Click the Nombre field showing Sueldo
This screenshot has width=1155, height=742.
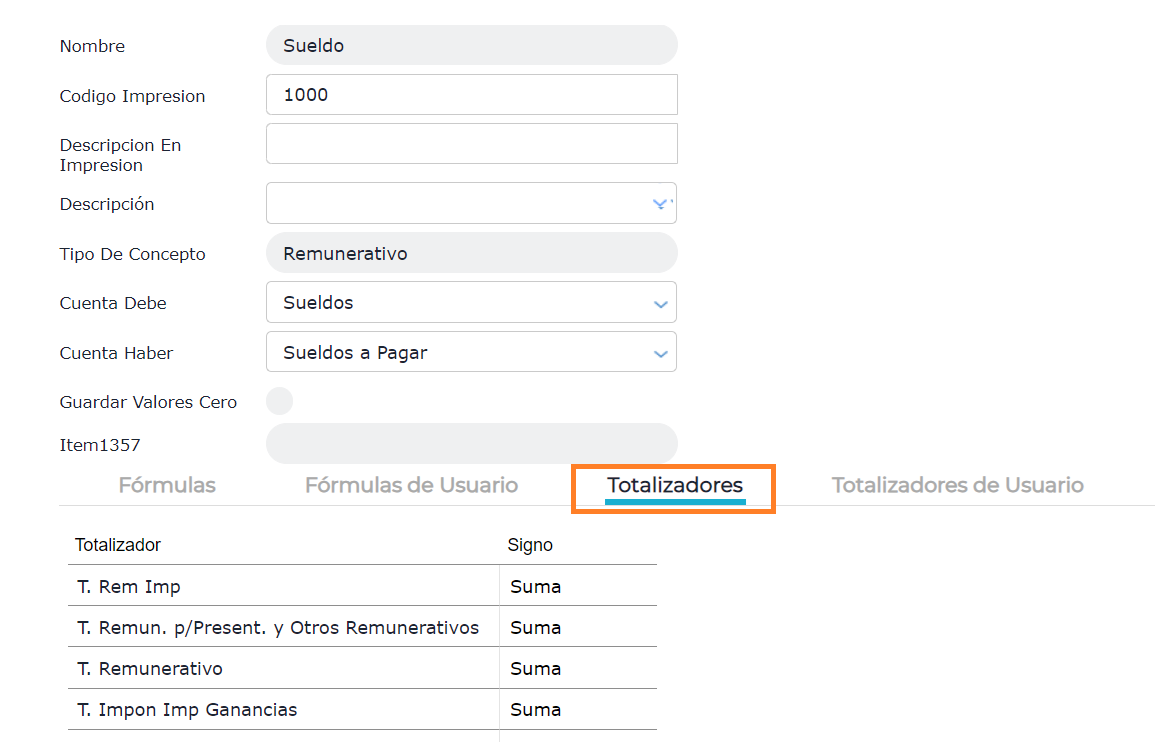pos(471,45)
